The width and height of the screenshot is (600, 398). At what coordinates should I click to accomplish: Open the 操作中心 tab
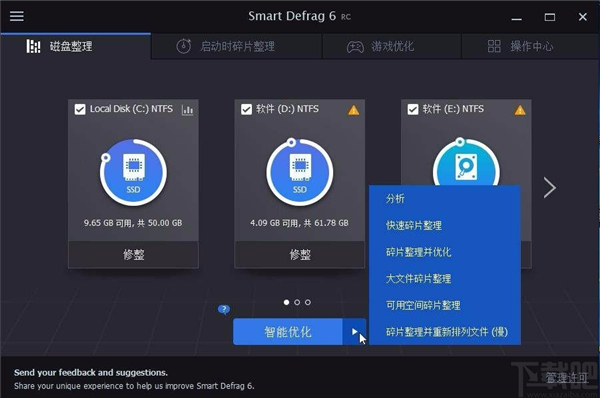(530, 46)
